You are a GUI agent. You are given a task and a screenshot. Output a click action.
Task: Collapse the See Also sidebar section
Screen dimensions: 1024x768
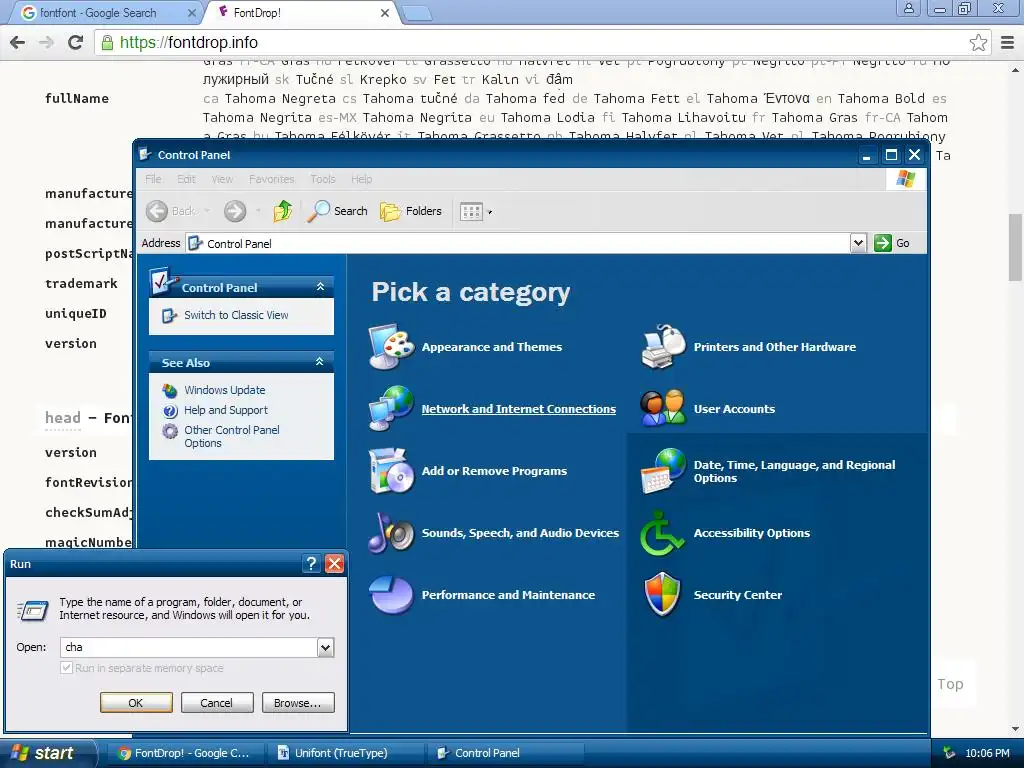(320, 362)
